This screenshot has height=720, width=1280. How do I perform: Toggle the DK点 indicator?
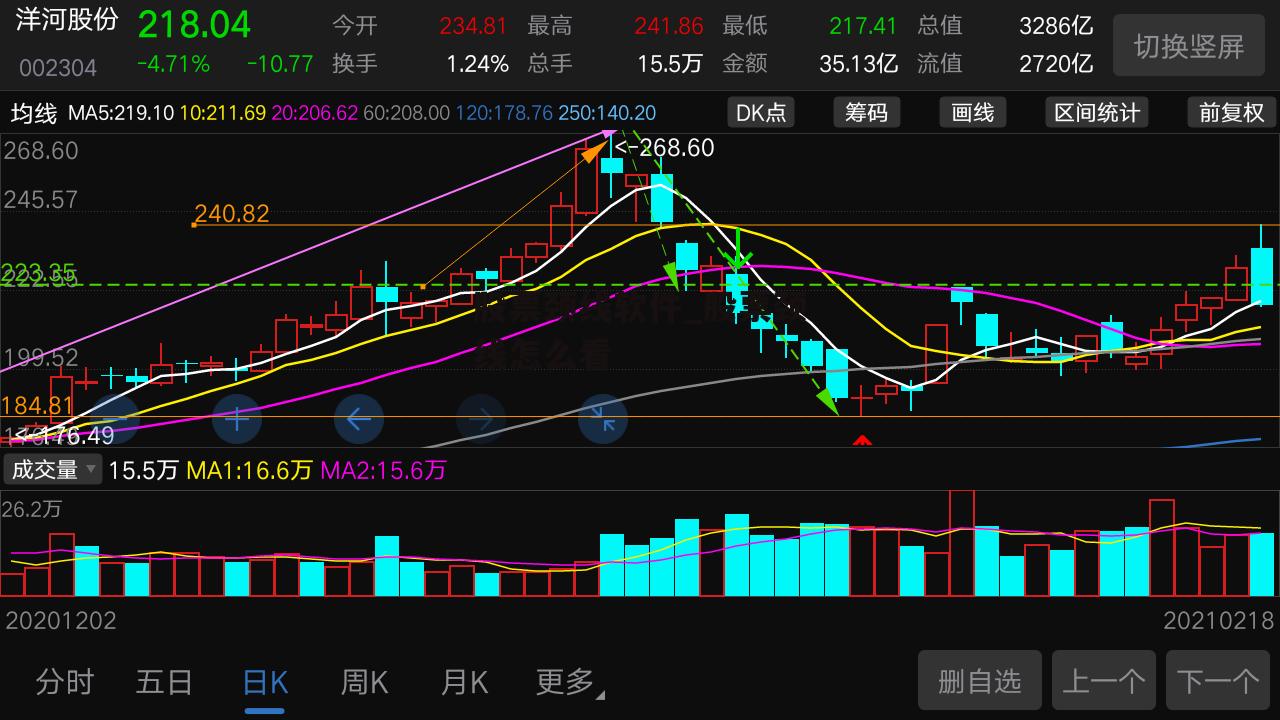(x=761, y=113)
